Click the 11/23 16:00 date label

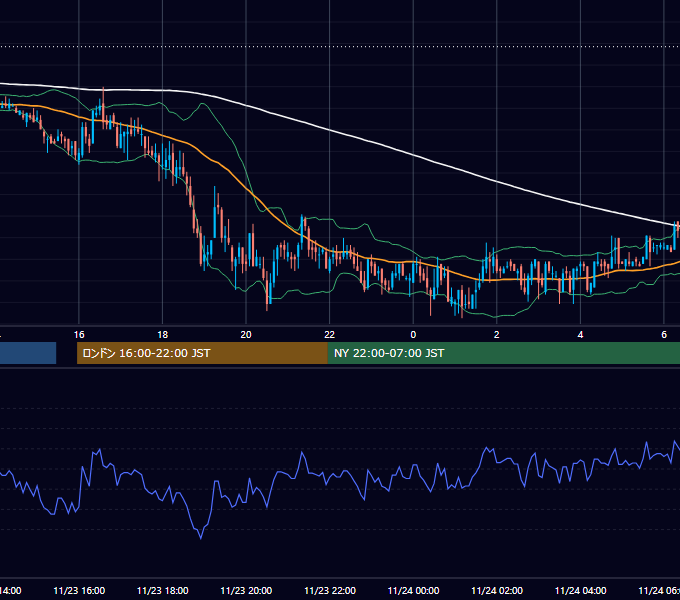[79, 590]
